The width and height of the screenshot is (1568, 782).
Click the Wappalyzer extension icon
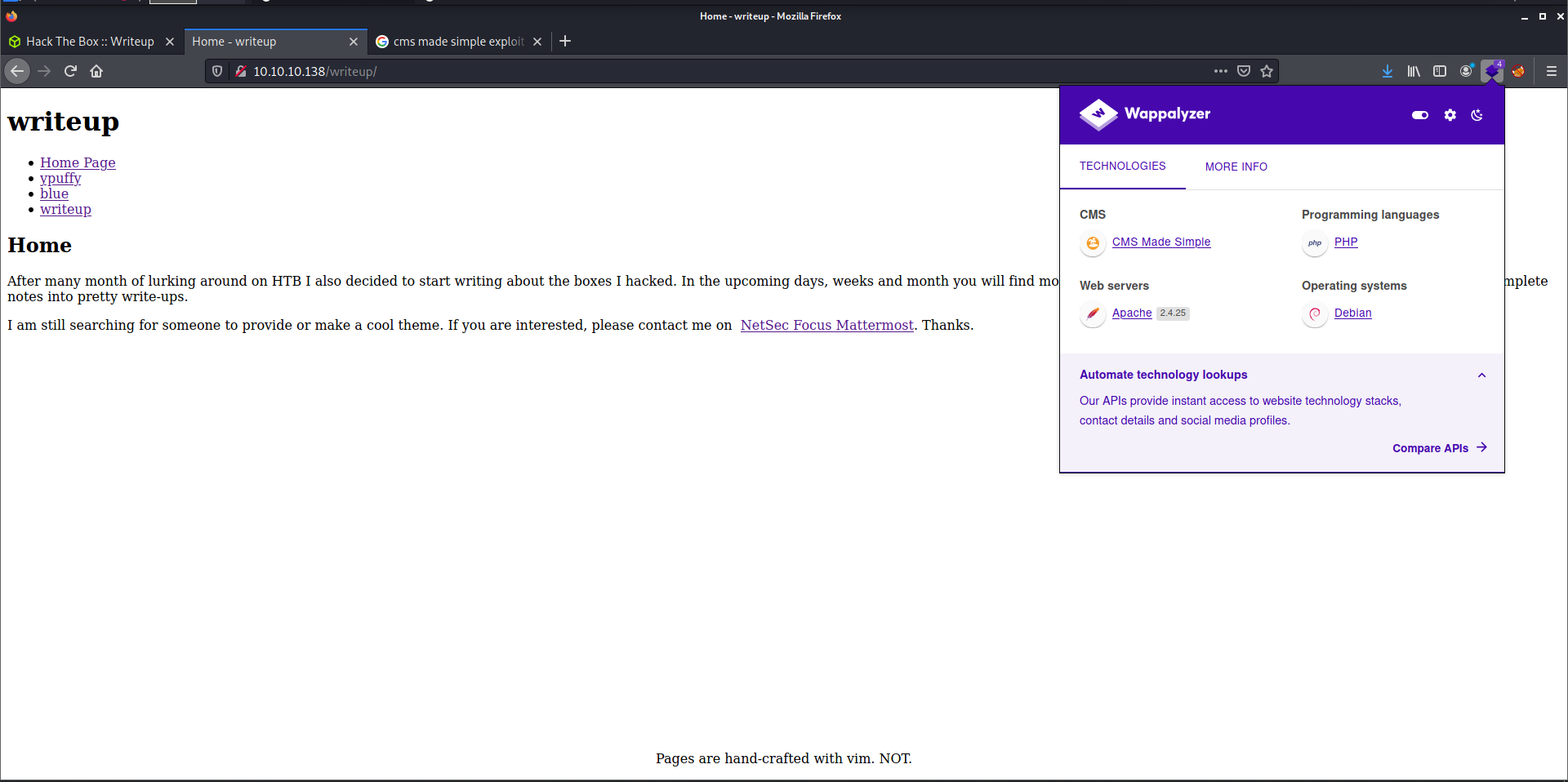point(1492,71)
